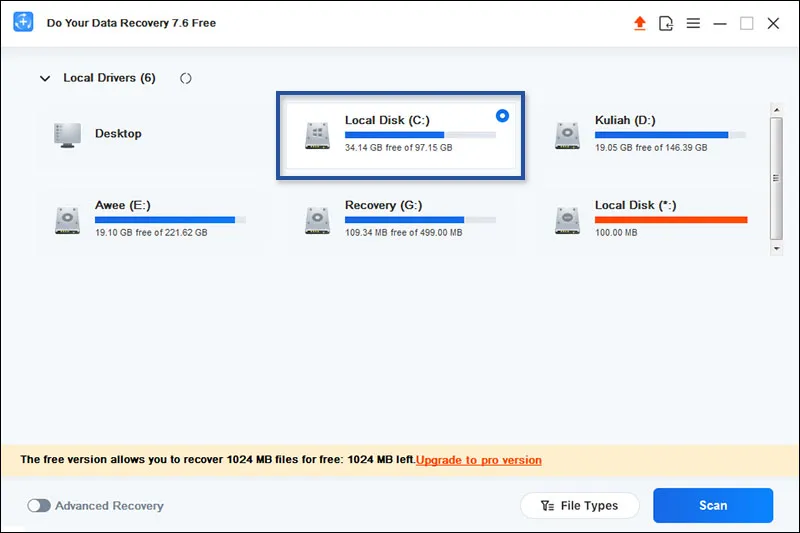Open the hamburger menu in title bar

(693, 23)
